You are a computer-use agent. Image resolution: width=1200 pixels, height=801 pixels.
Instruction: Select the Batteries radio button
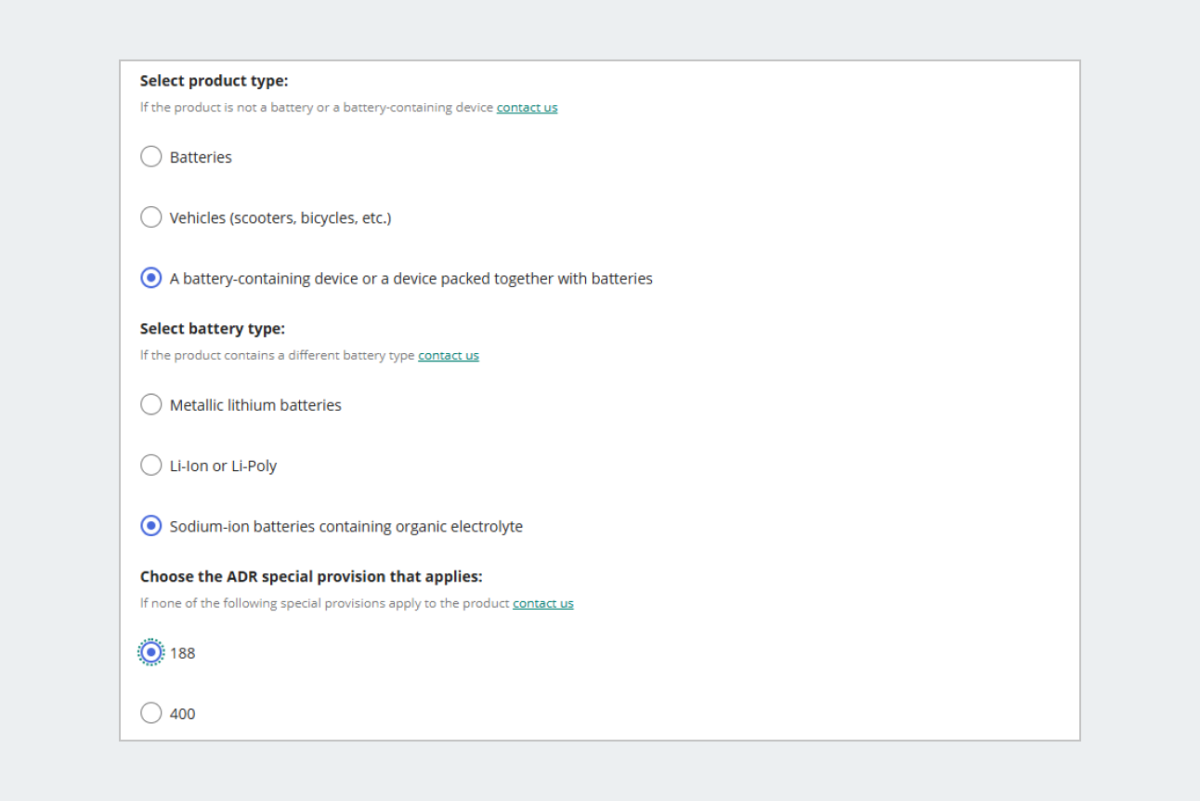point(151,157)
